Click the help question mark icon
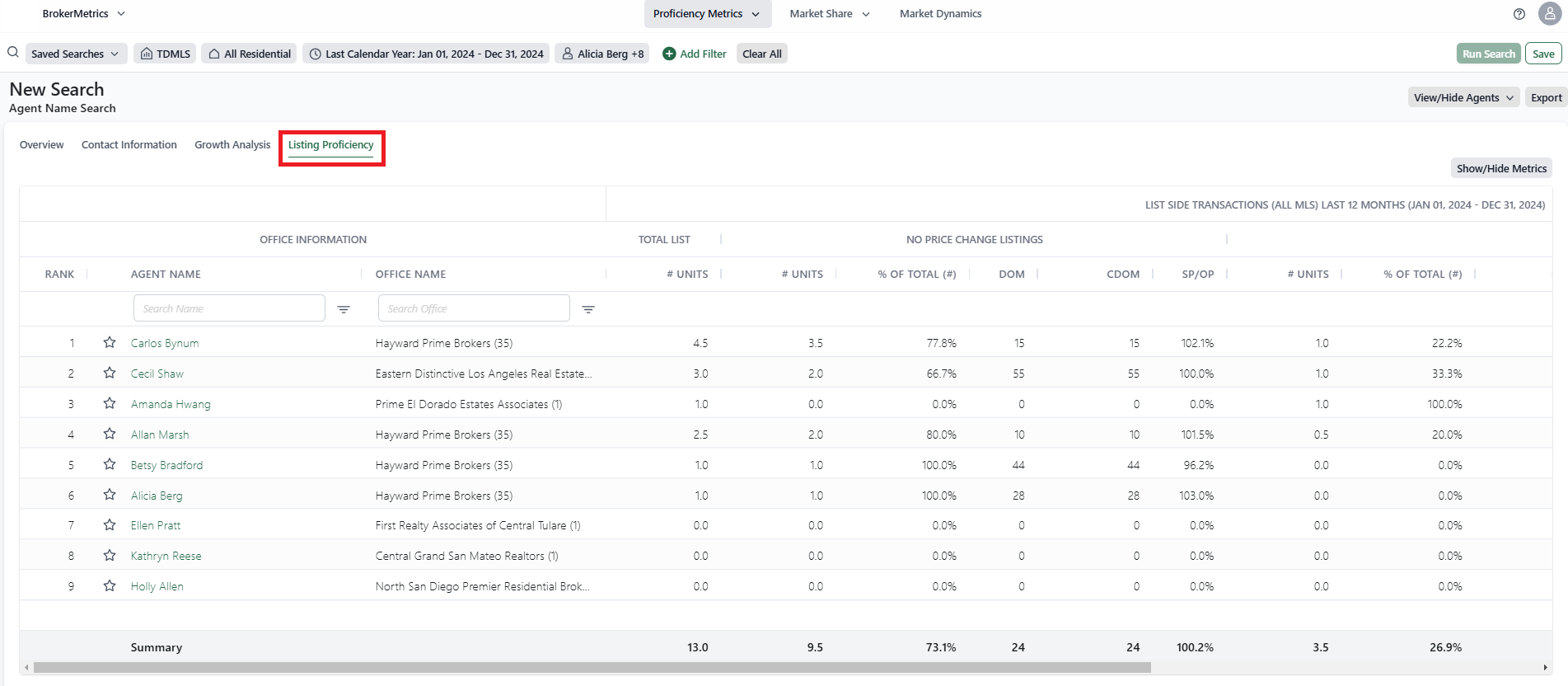The width and height of the screenshot is (1568, 686). (1519, 14)
